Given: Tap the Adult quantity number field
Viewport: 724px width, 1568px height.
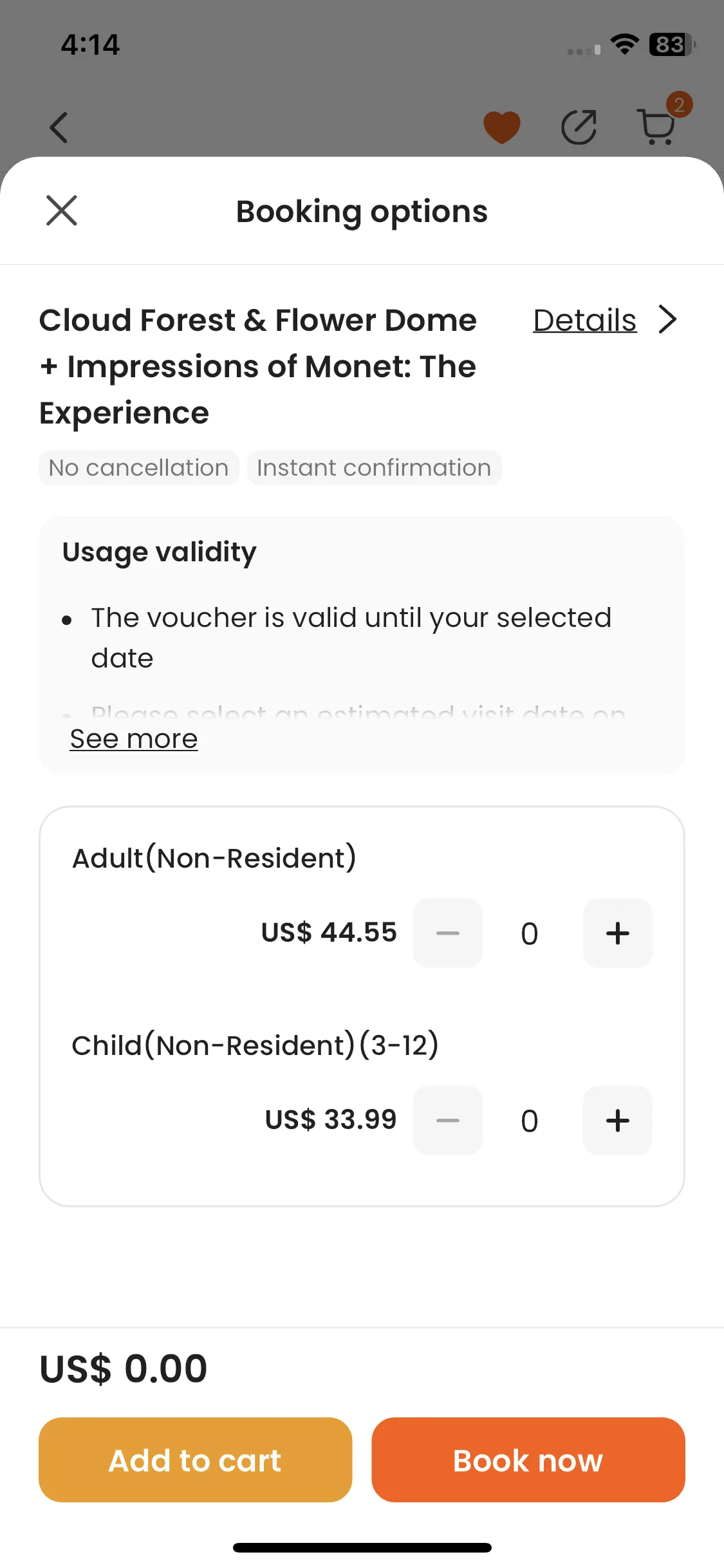Looking at the screenshot, I should pos(530,933).
